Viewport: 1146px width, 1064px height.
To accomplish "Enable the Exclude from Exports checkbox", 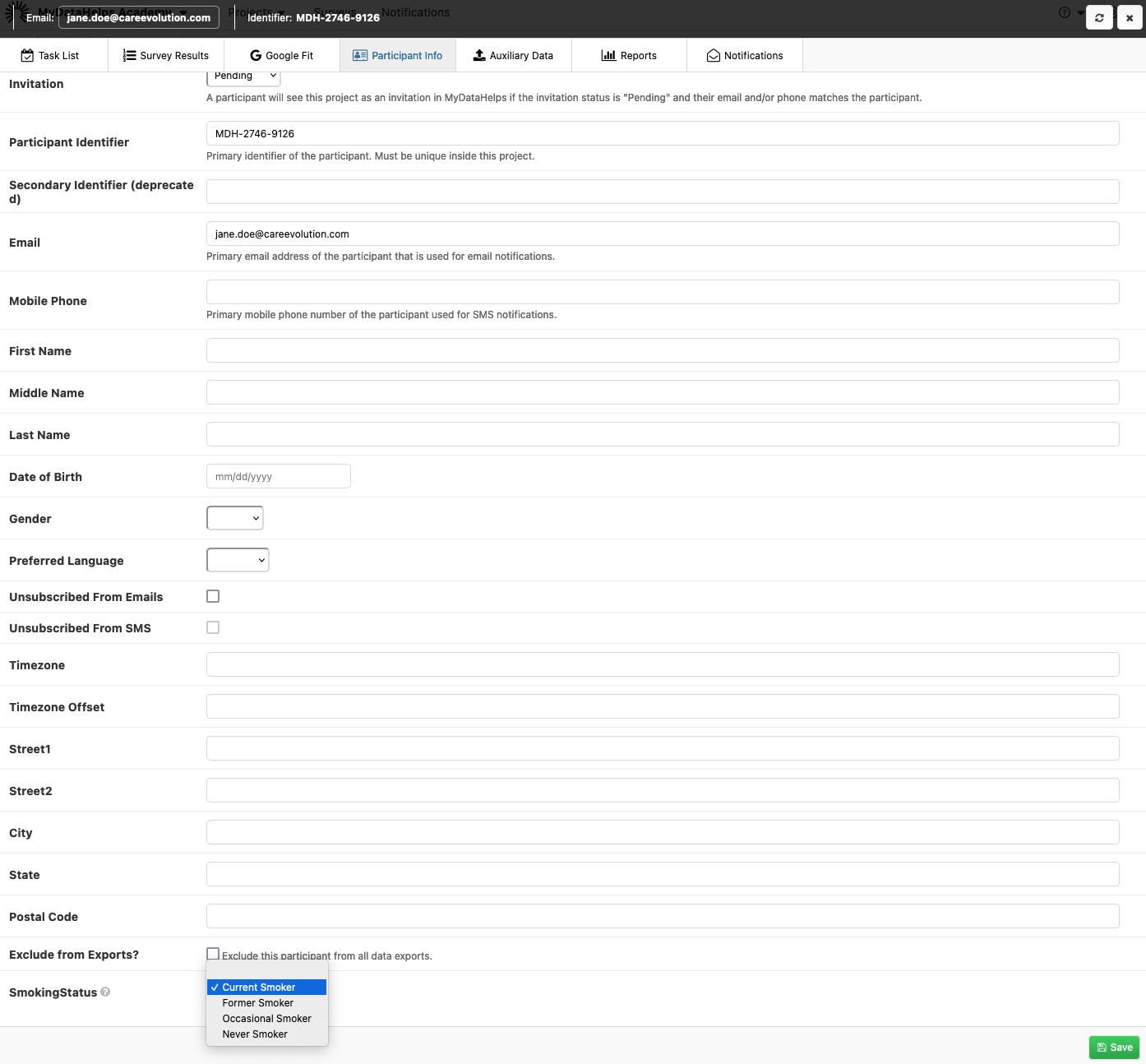I will tap(213, 954).
